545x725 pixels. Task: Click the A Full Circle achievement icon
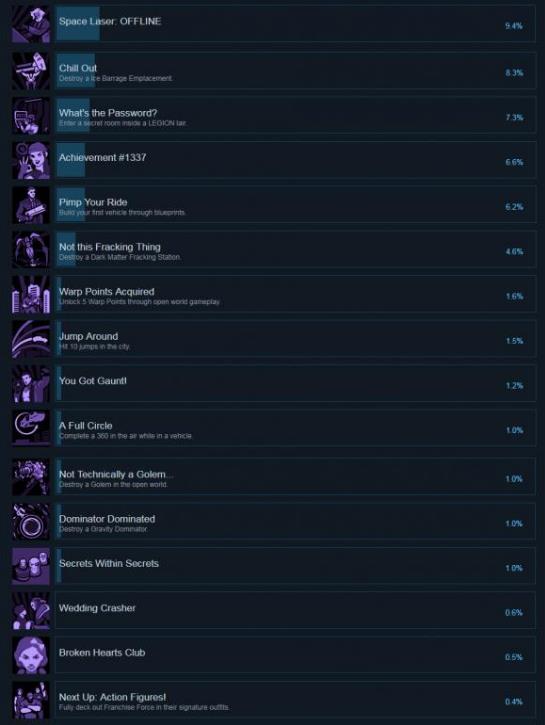pyautogui.click(x=31, y=428)
